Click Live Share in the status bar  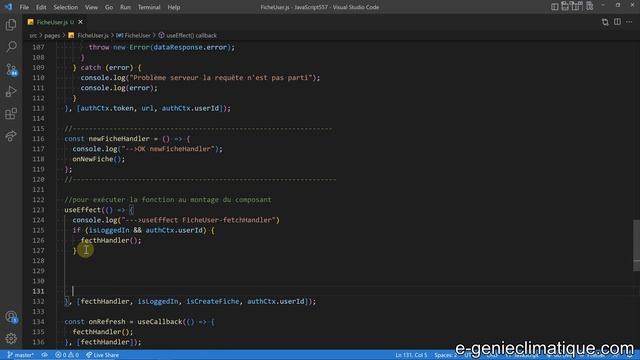click(102, 355)
